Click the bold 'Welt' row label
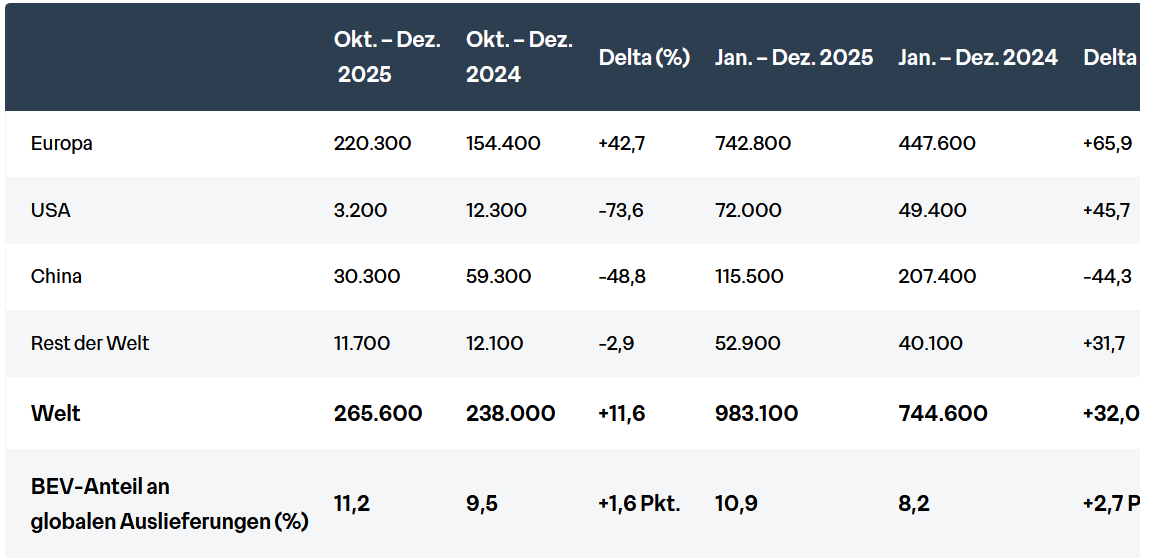 [x=56, y=413]
